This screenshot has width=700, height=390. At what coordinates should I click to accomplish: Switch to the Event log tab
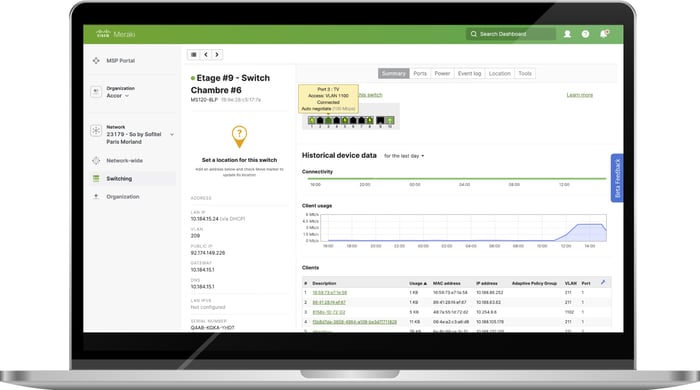(469, 73)
